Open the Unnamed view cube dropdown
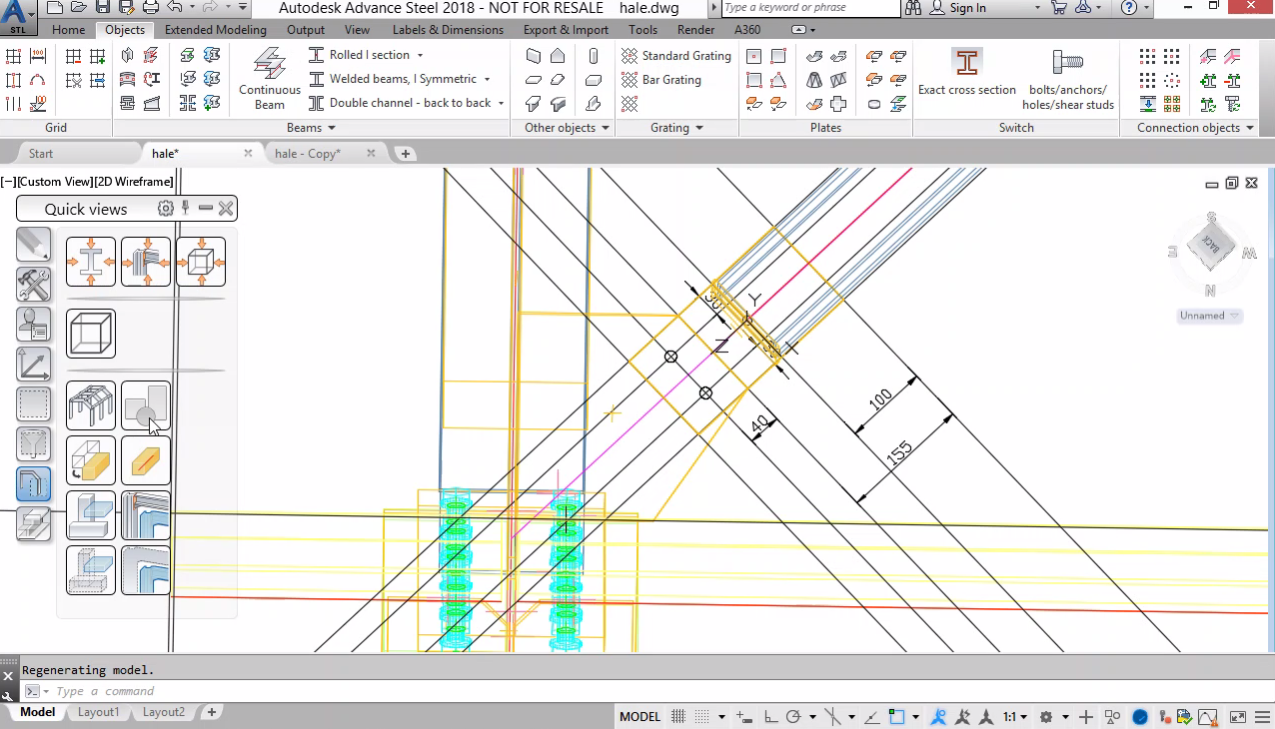The width and height of the screenshot is (1275, 729). 1209,316
